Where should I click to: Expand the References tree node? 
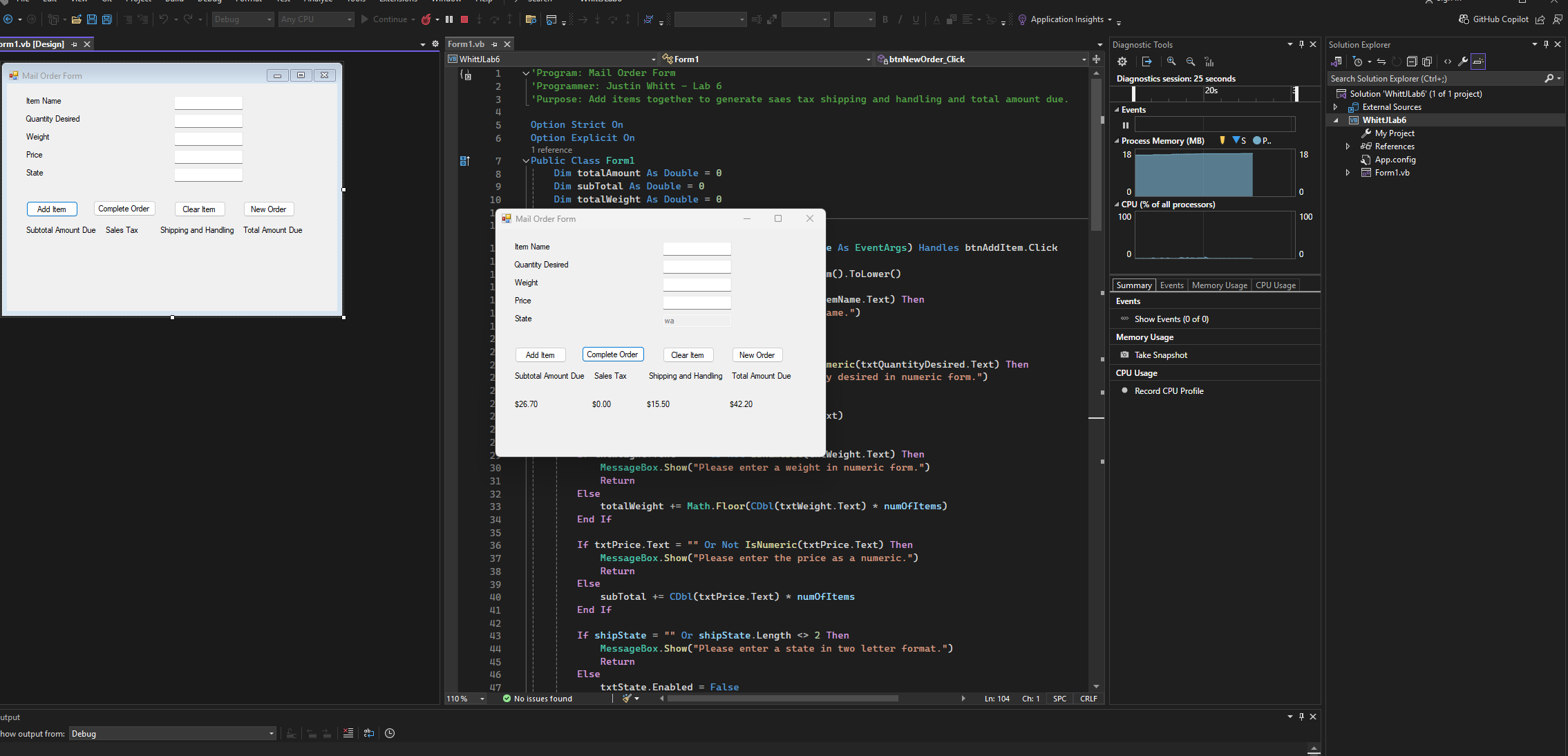1348,147
